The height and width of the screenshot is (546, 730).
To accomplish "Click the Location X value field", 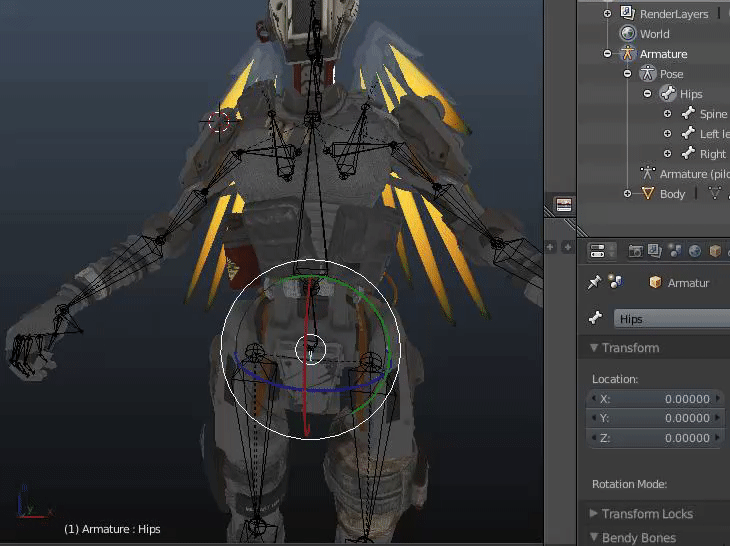I will (655, 399).
